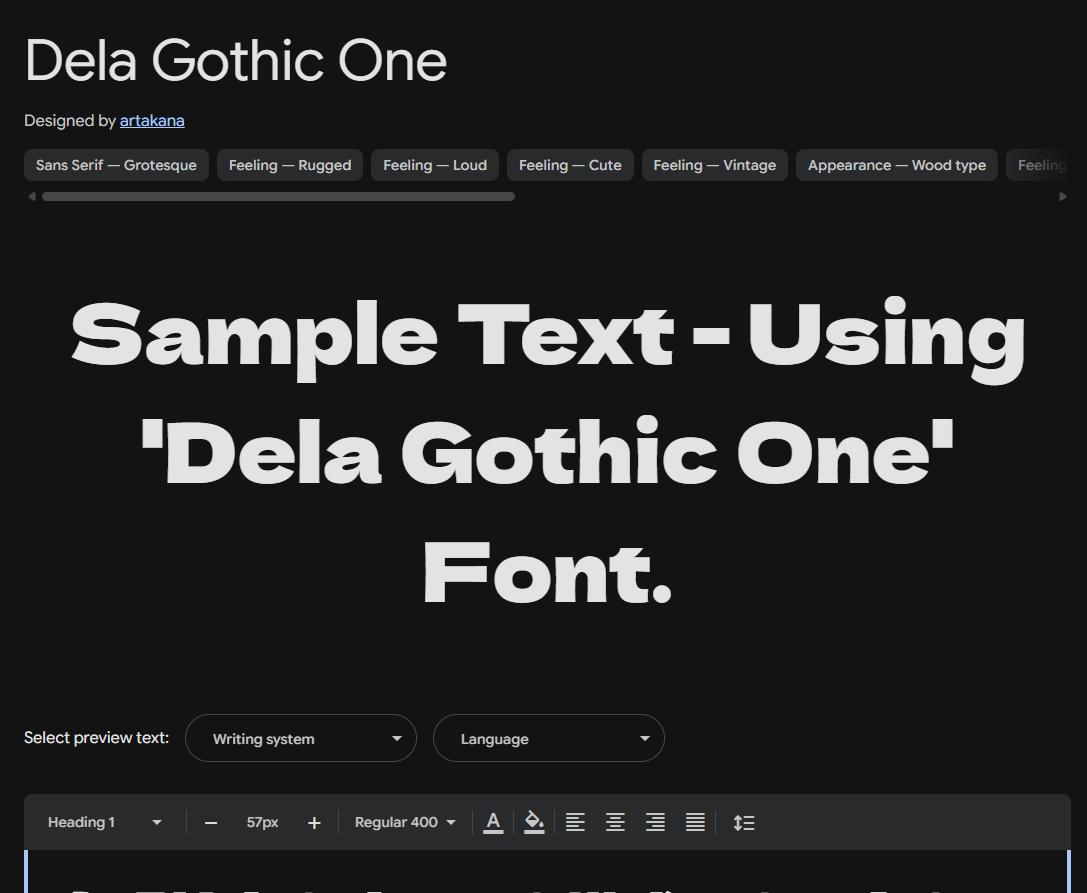
Task: Center align the preview text
Action: click(615, 822)
